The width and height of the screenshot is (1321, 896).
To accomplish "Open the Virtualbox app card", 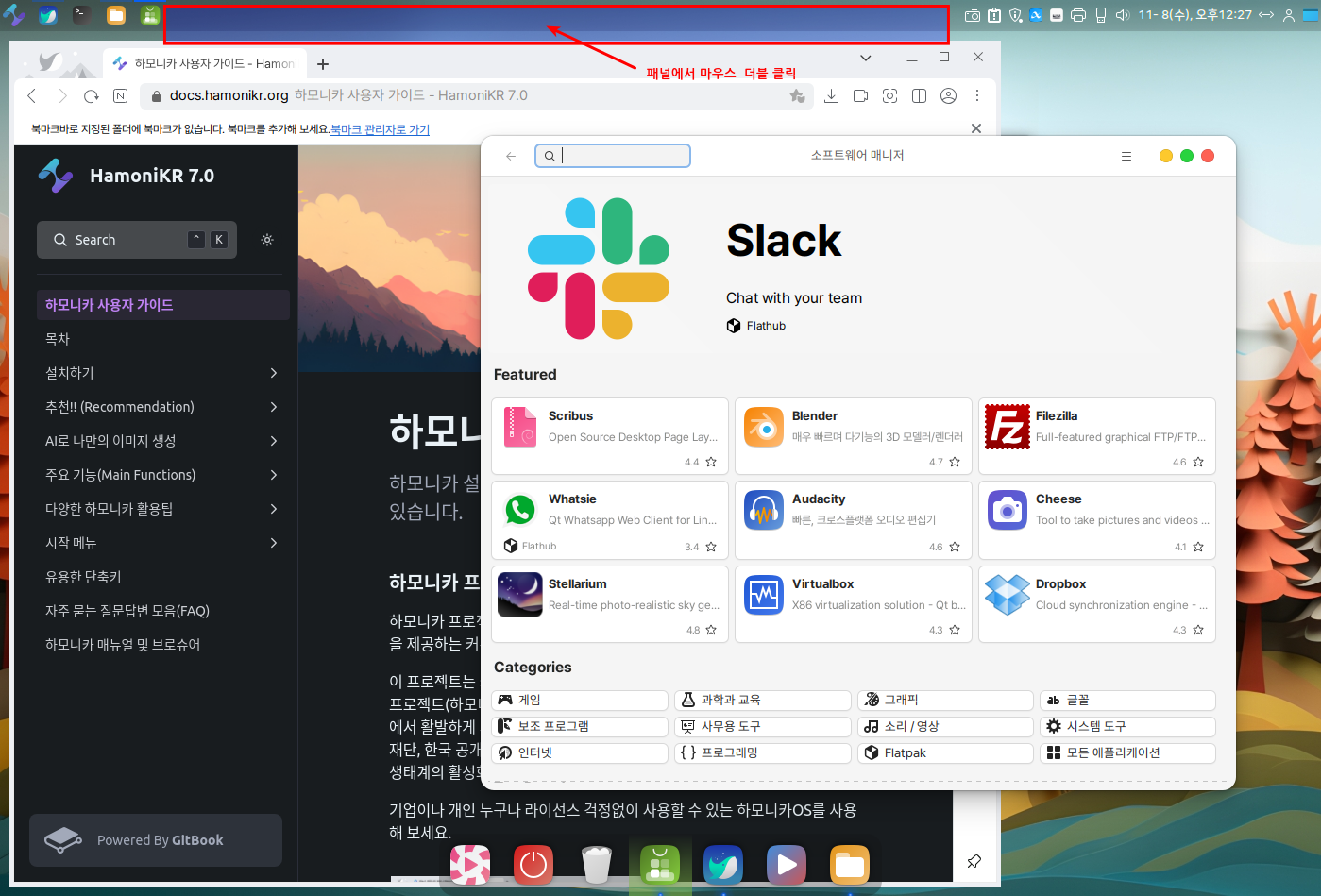I will [x=854, y=604].
